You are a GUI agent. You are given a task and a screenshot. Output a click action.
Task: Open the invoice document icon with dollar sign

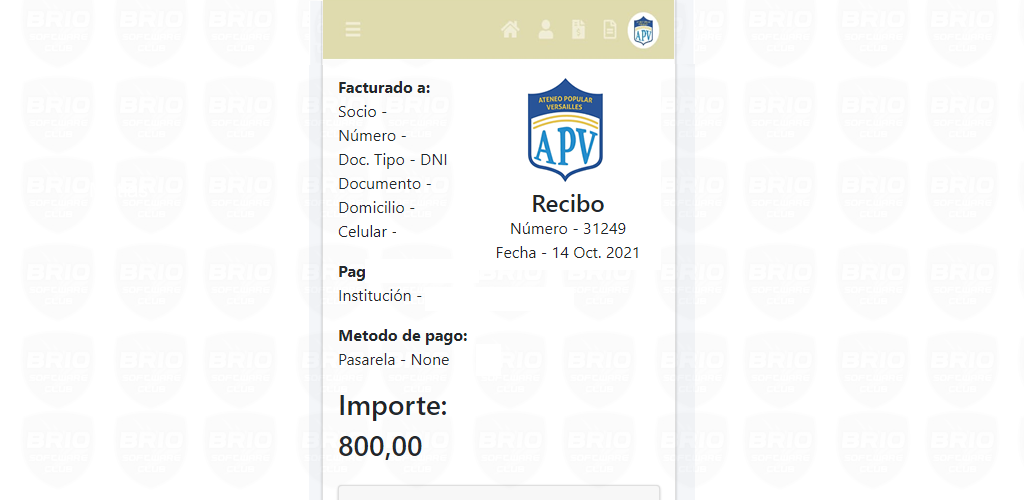point(578,29)
